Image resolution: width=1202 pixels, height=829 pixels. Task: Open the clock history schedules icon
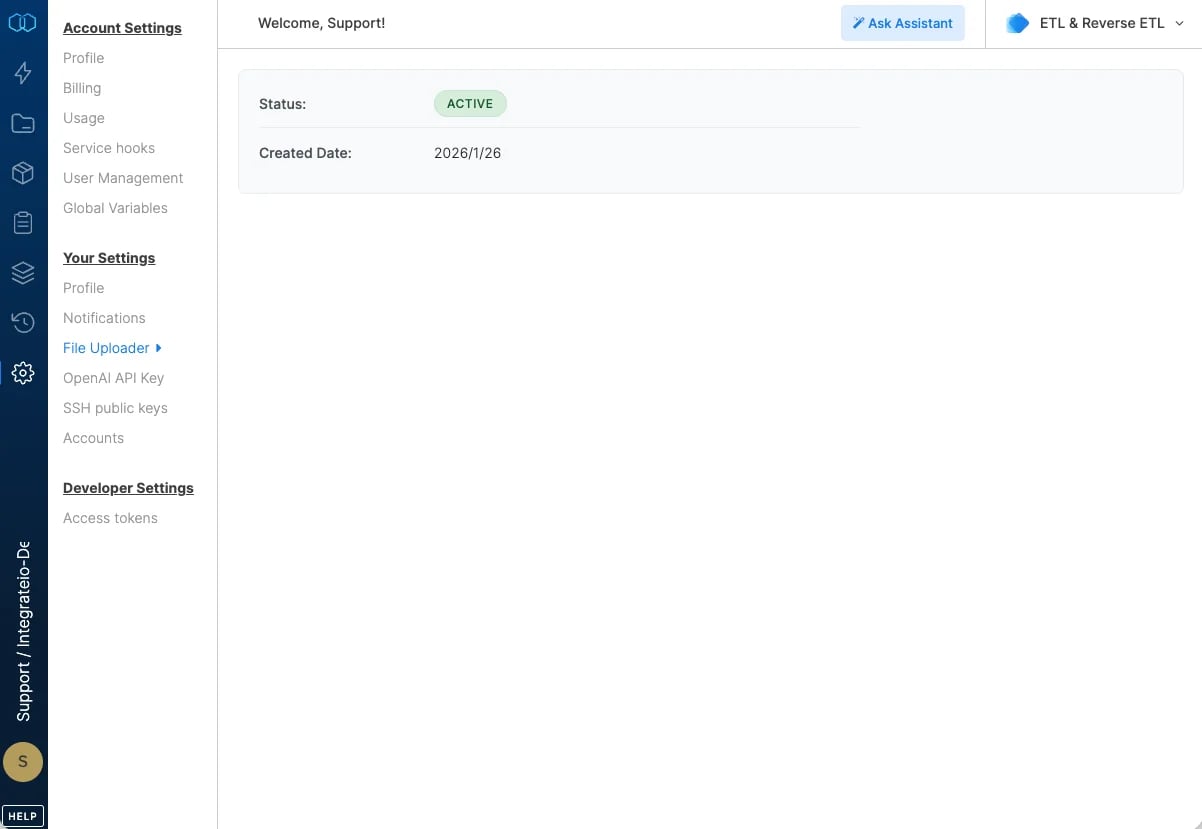click(22, 322)
